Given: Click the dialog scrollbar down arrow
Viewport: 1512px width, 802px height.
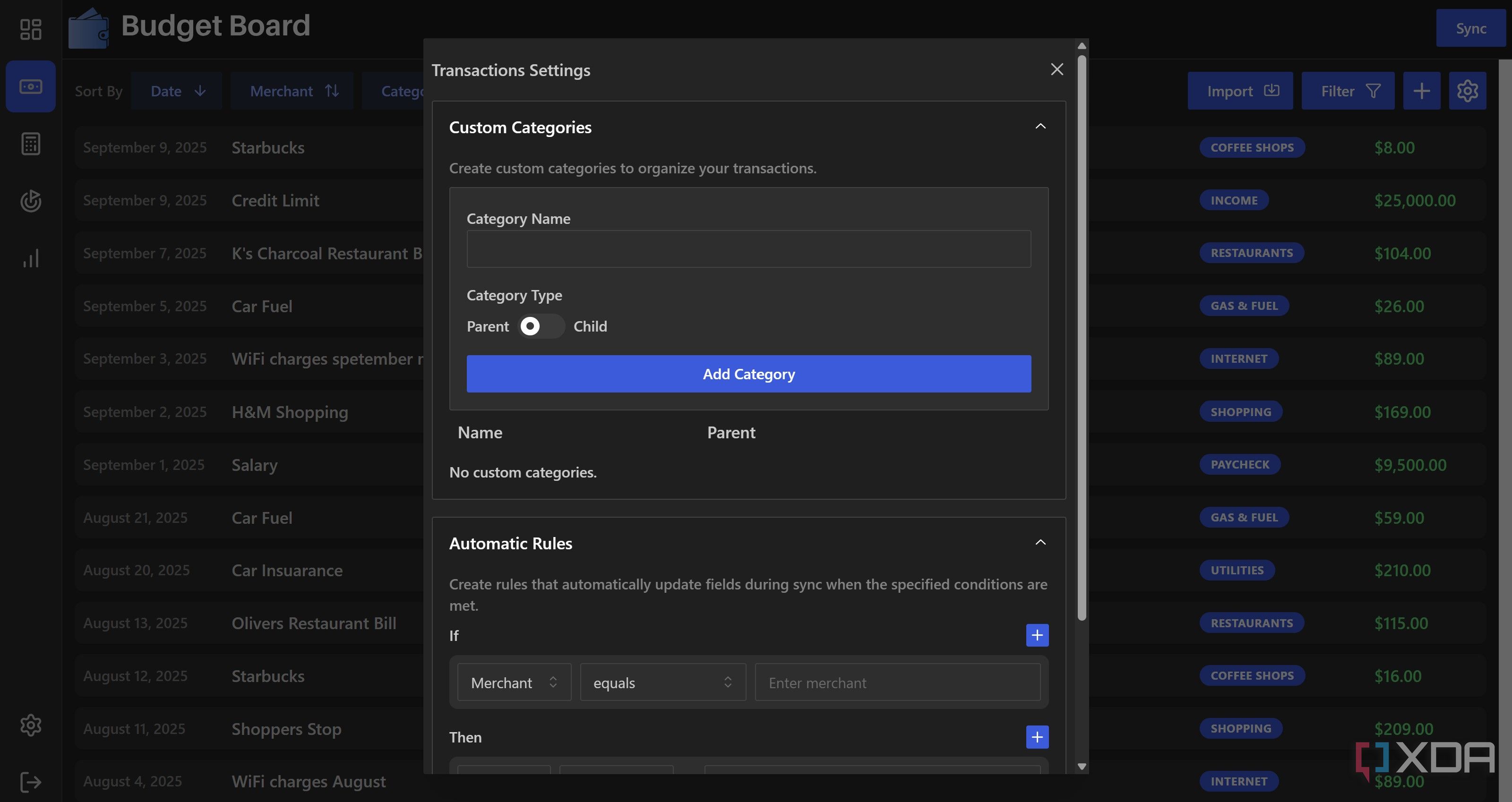Looking at the screenshot, I should coord(1082,766).
